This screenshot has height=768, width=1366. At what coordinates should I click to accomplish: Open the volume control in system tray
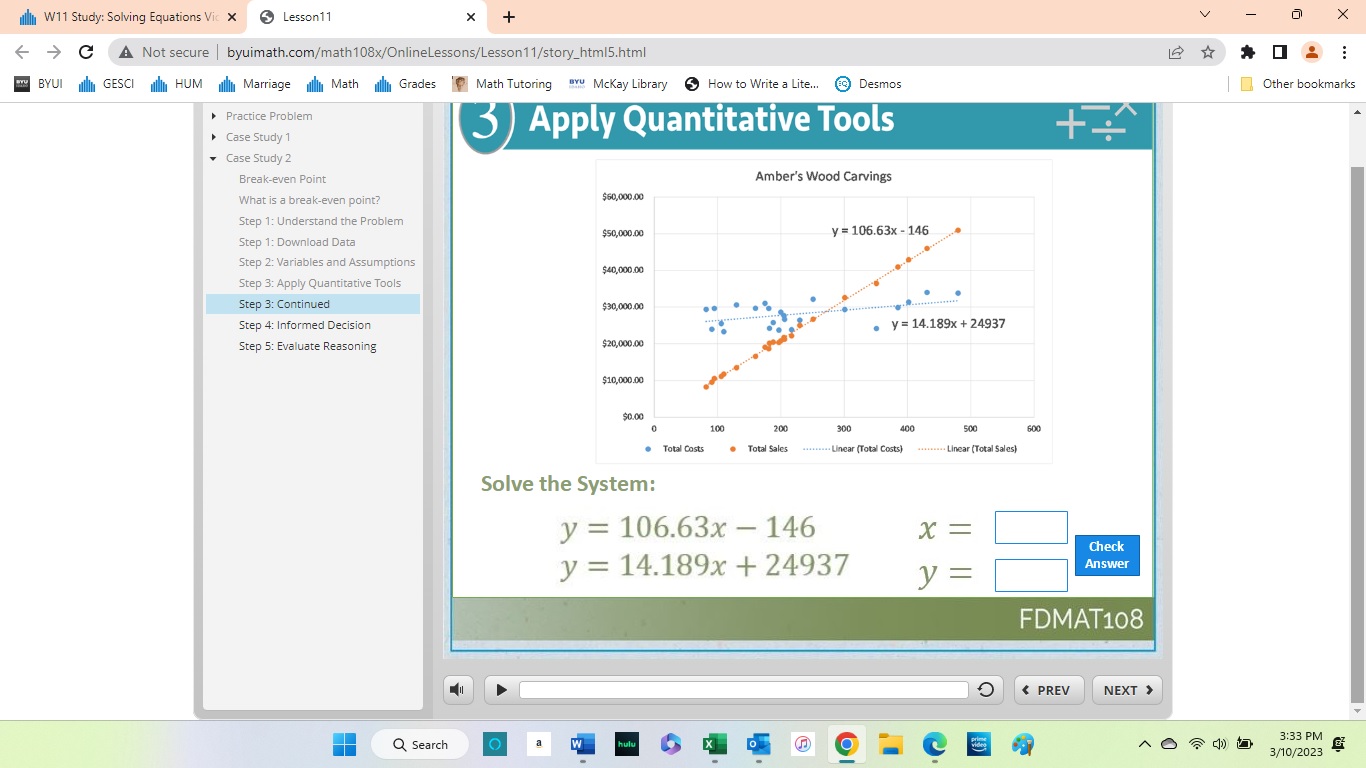click(x=1219, y=744)
